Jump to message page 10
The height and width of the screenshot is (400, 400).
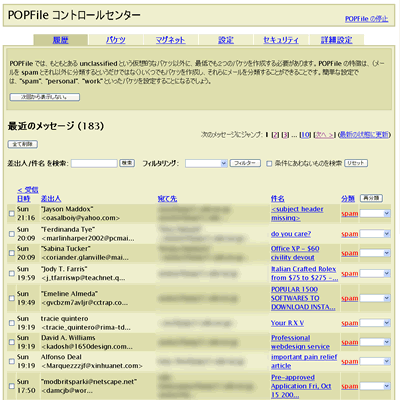(305, 135)
